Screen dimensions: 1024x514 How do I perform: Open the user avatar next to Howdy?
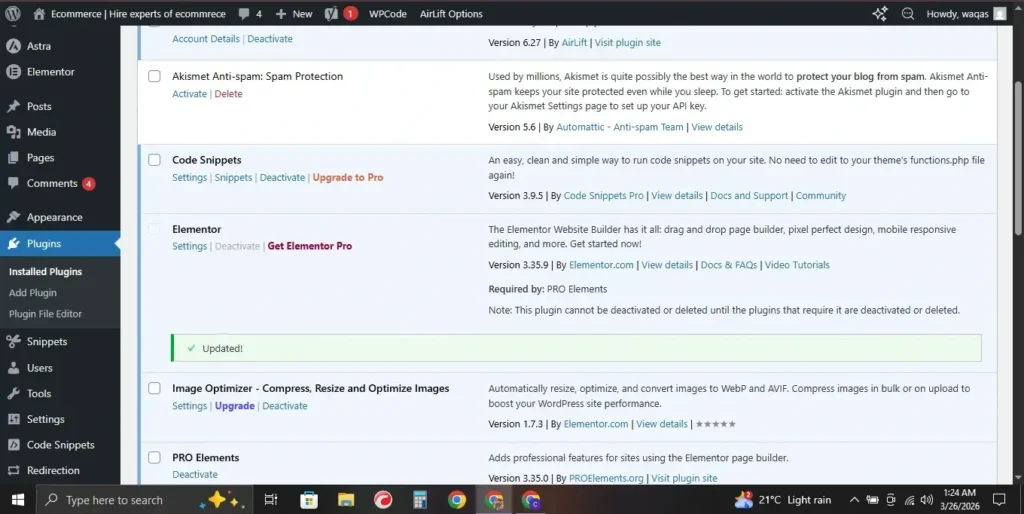(x=1000, y=14)
